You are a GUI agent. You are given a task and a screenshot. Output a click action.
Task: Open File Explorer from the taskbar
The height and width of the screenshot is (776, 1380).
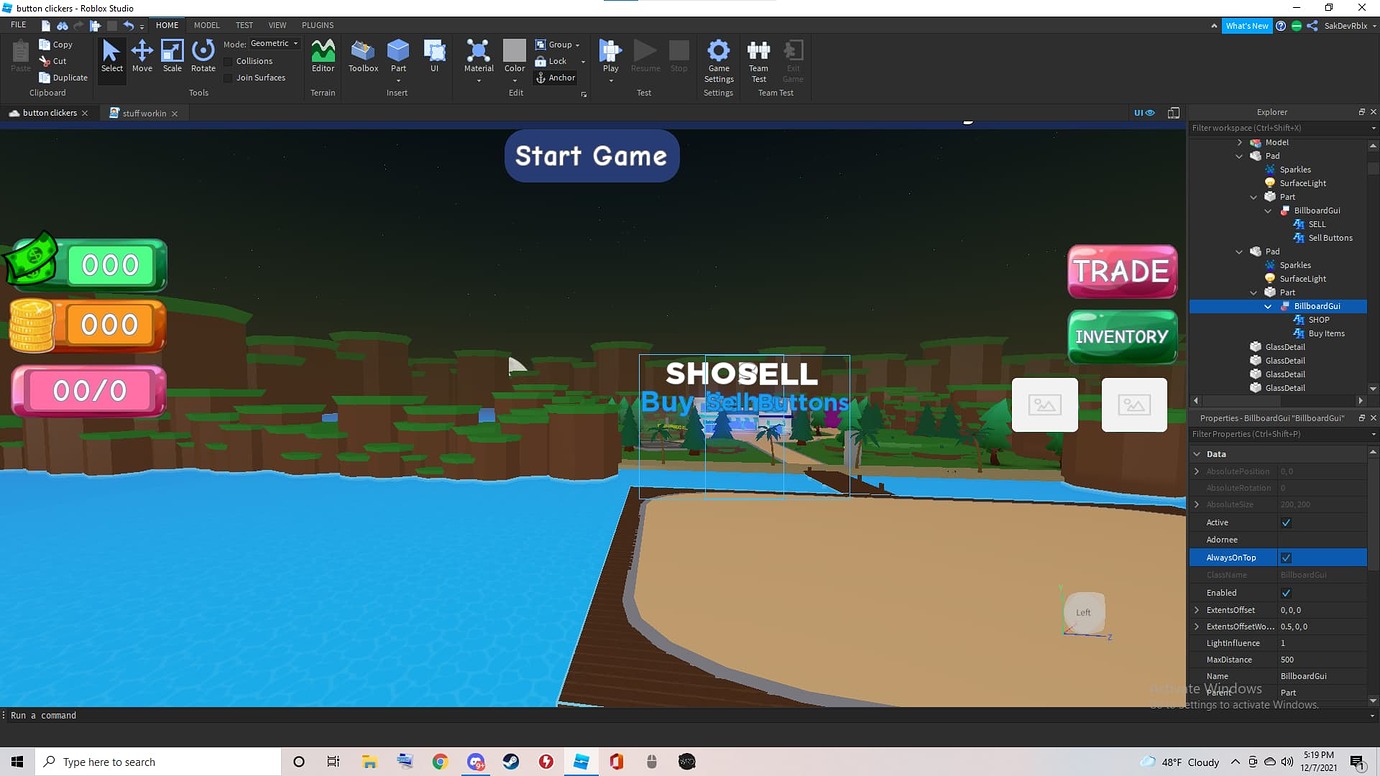coord(369,762)
